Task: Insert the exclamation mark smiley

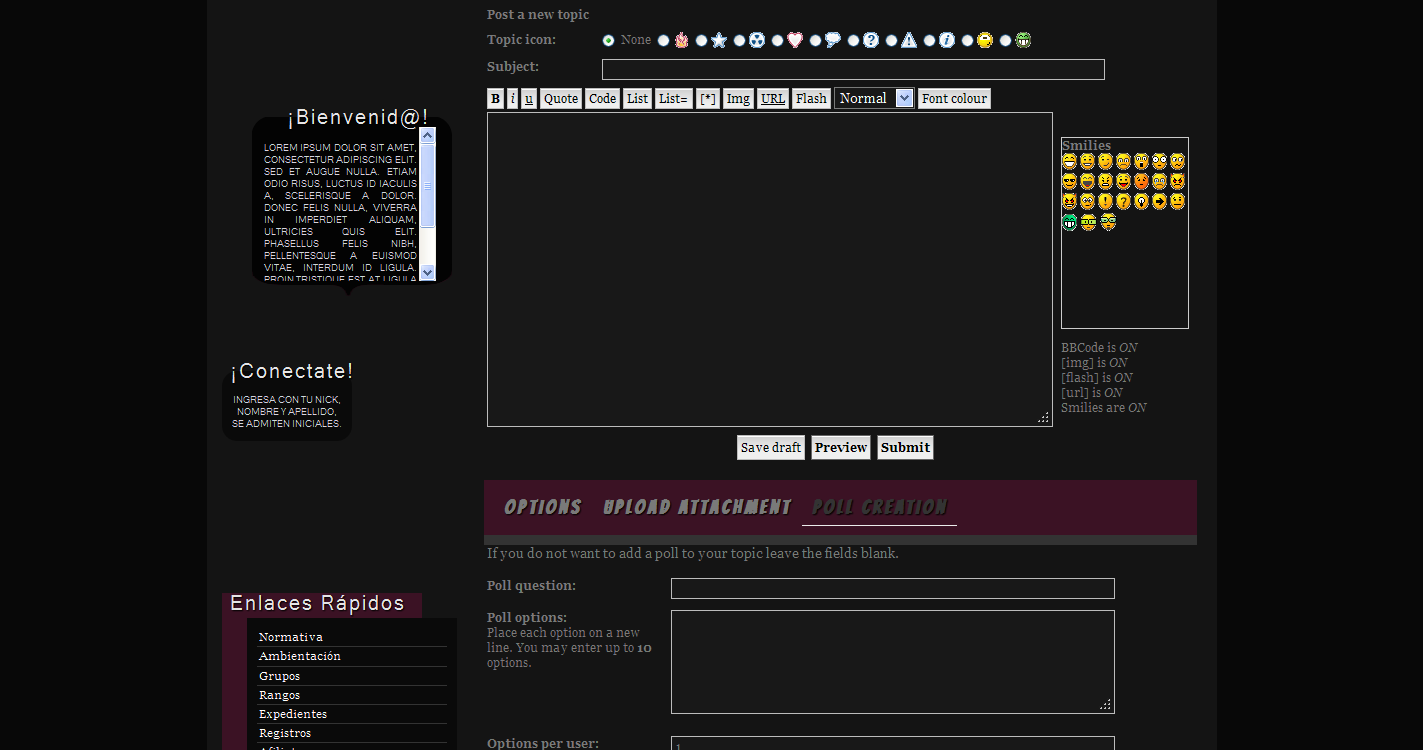Action: tap(1105, 201)
